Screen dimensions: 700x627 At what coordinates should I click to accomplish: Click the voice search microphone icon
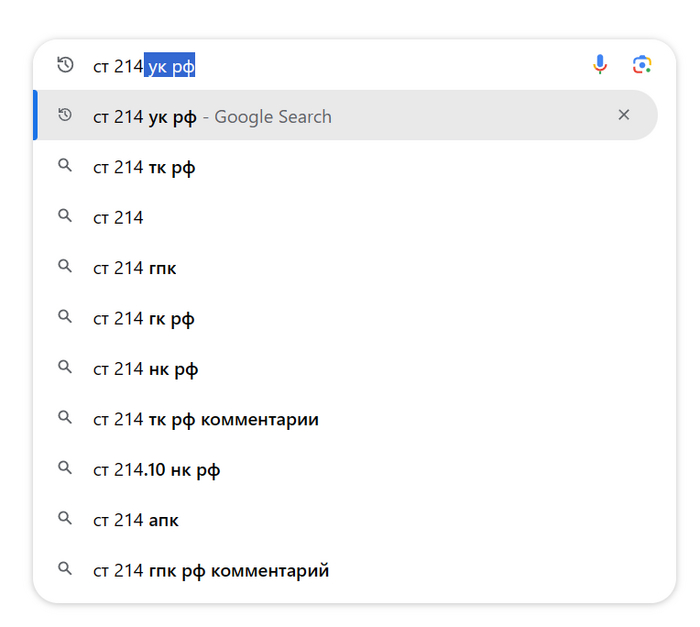point(600,65)
